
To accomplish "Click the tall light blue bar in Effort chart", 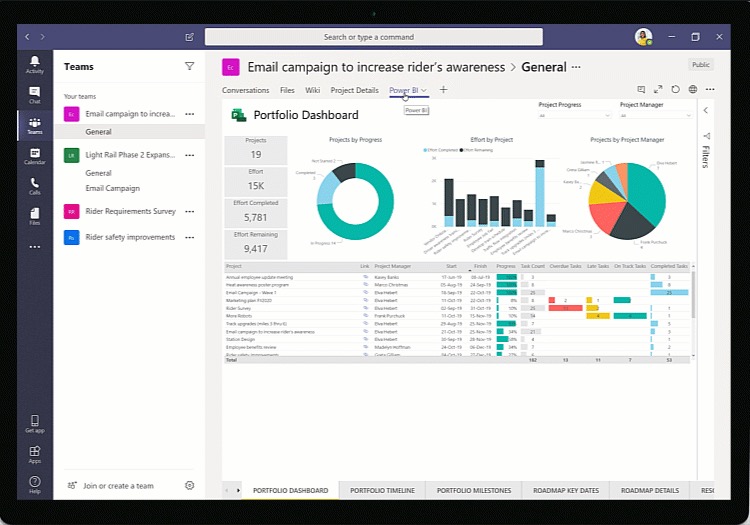I will pyautogui.click(x=540, y=196).
